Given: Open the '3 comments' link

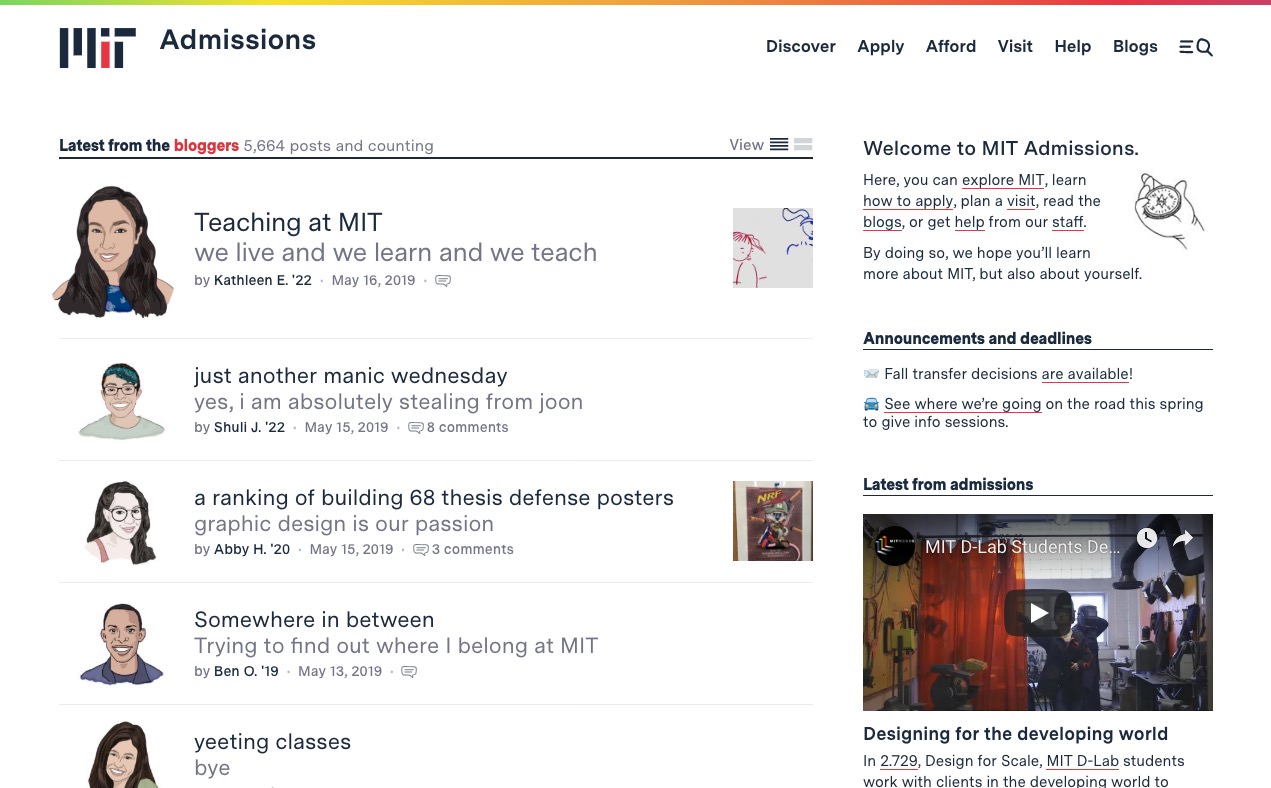Looking at the screenshot, I should tap(473, 550).
